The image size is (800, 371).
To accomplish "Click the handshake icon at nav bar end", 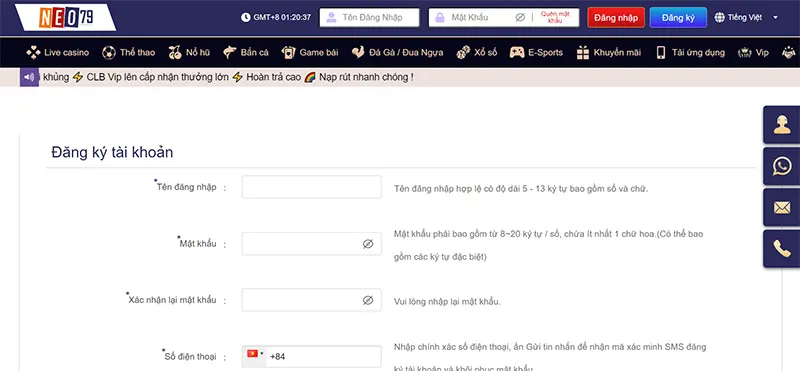I will point(789,53).
